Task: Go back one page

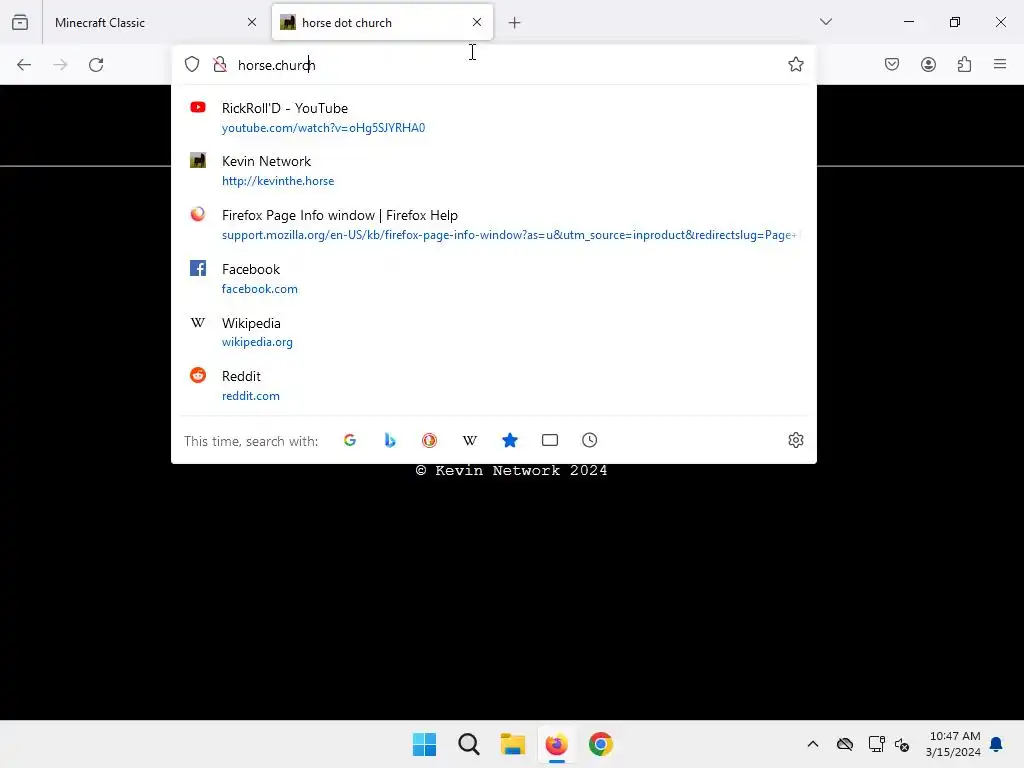Action: (x=24, y=65)
